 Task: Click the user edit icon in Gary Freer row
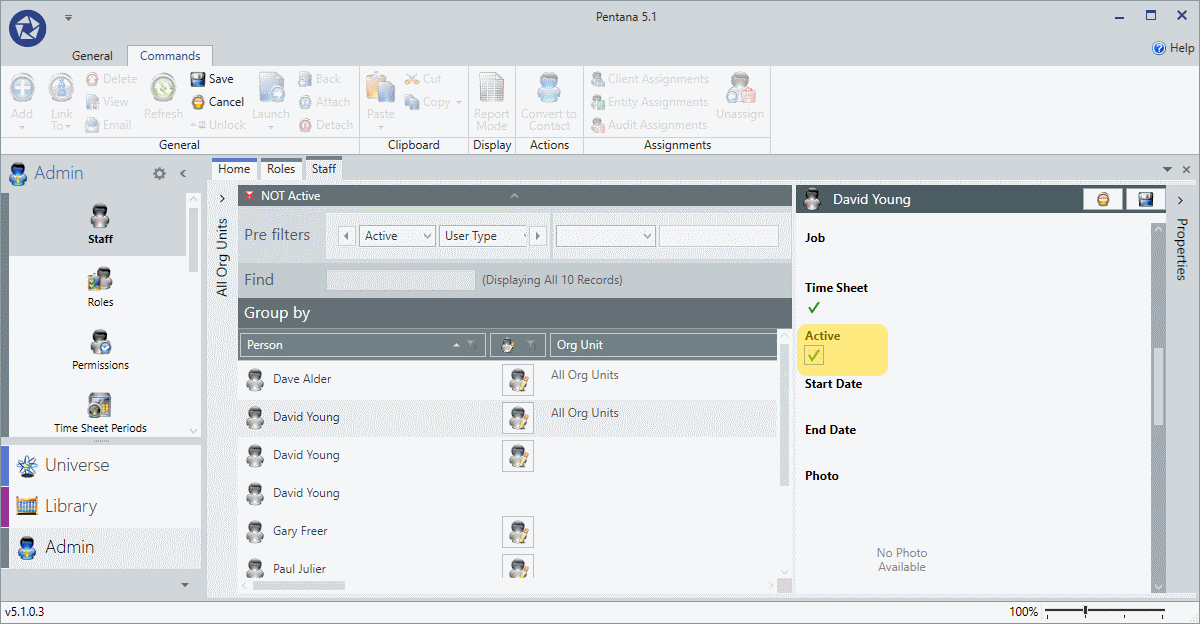[518, 531]
